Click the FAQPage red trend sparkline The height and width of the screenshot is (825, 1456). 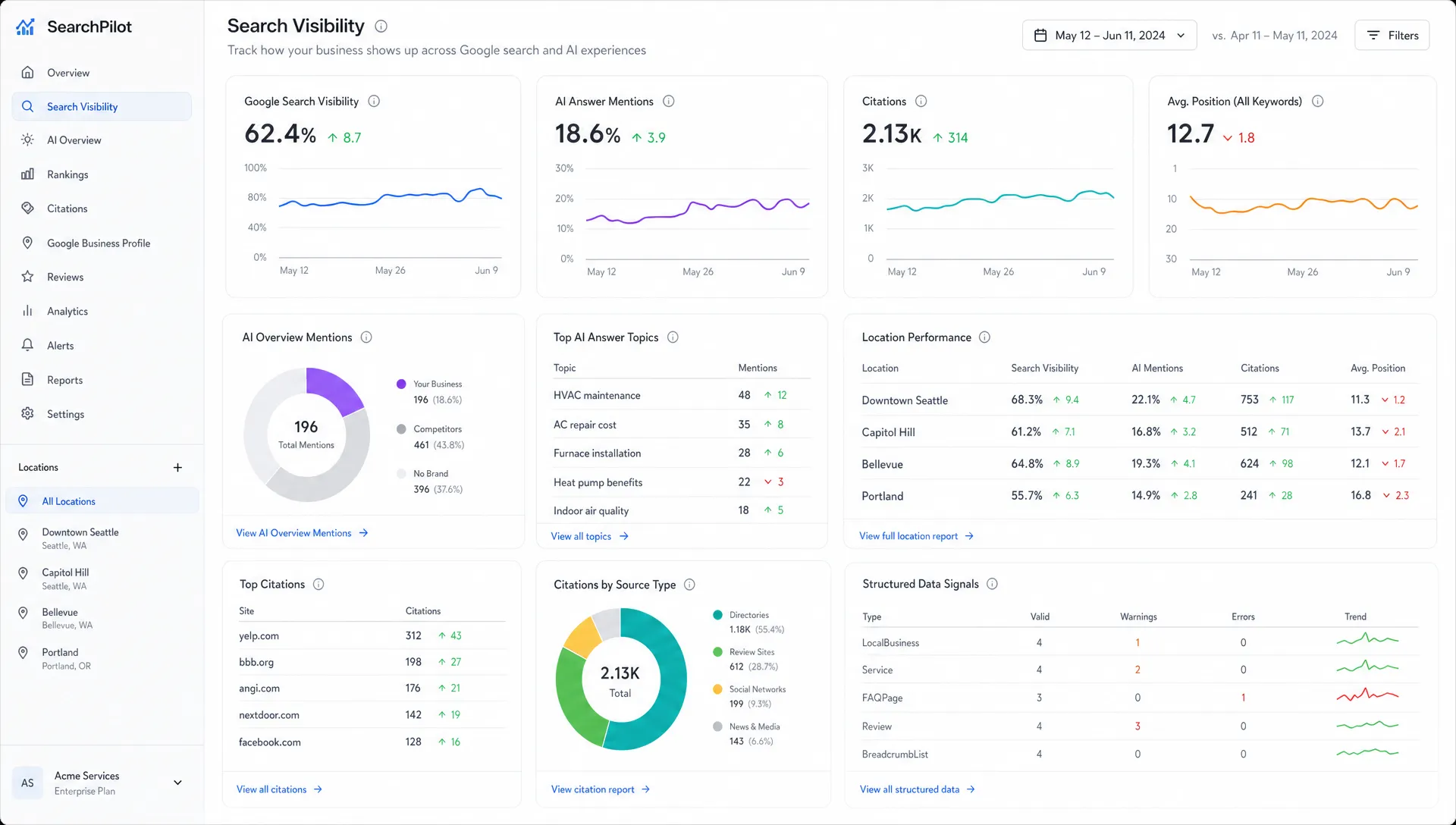click(x=1367, y=695)
